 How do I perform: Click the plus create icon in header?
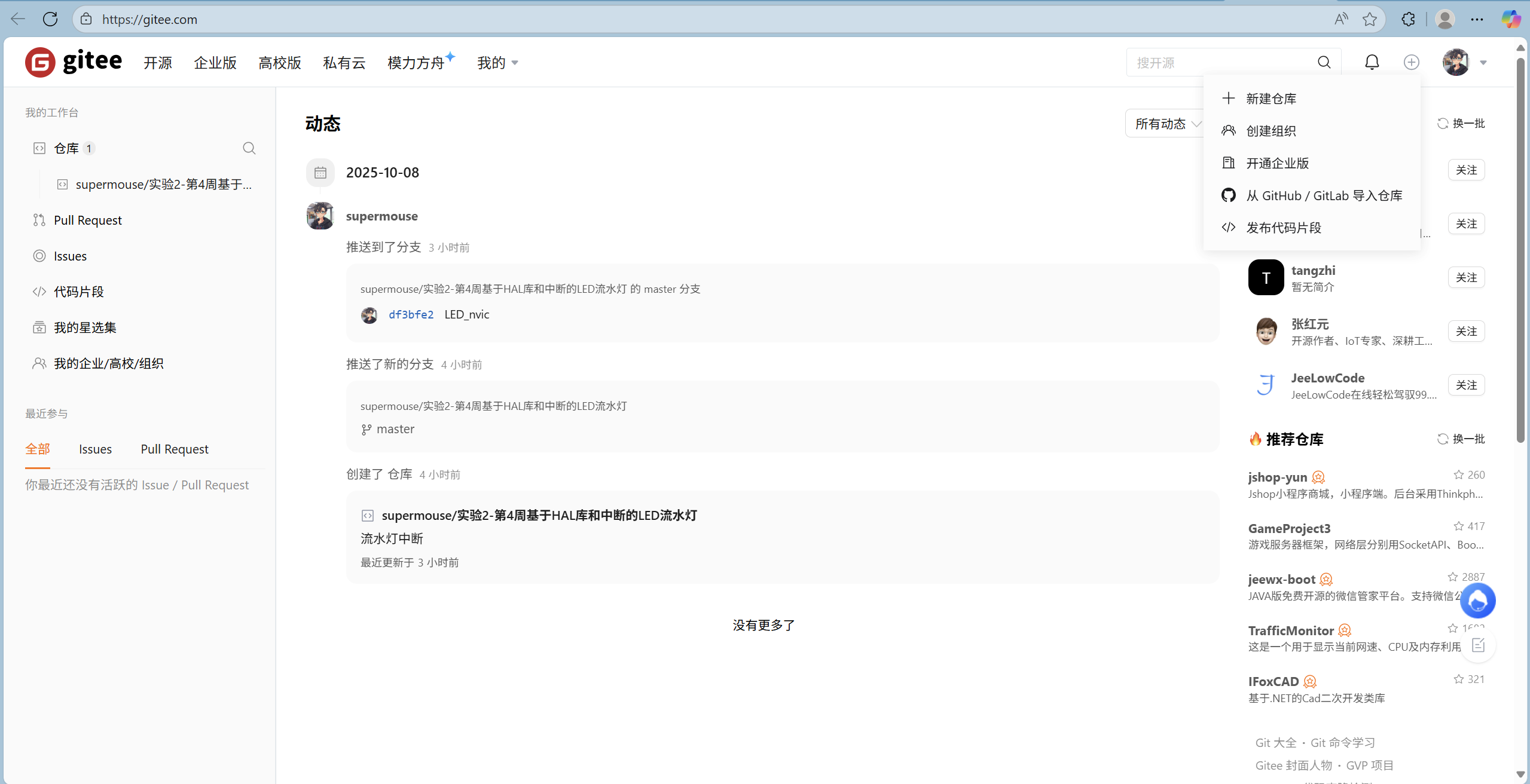[1411, 62]
